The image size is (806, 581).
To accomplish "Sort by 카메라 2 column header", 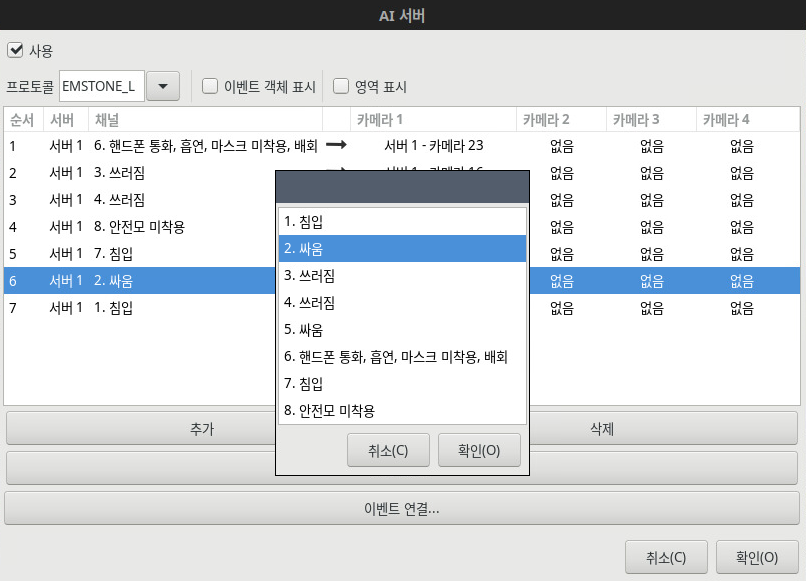I will point(560,120).
